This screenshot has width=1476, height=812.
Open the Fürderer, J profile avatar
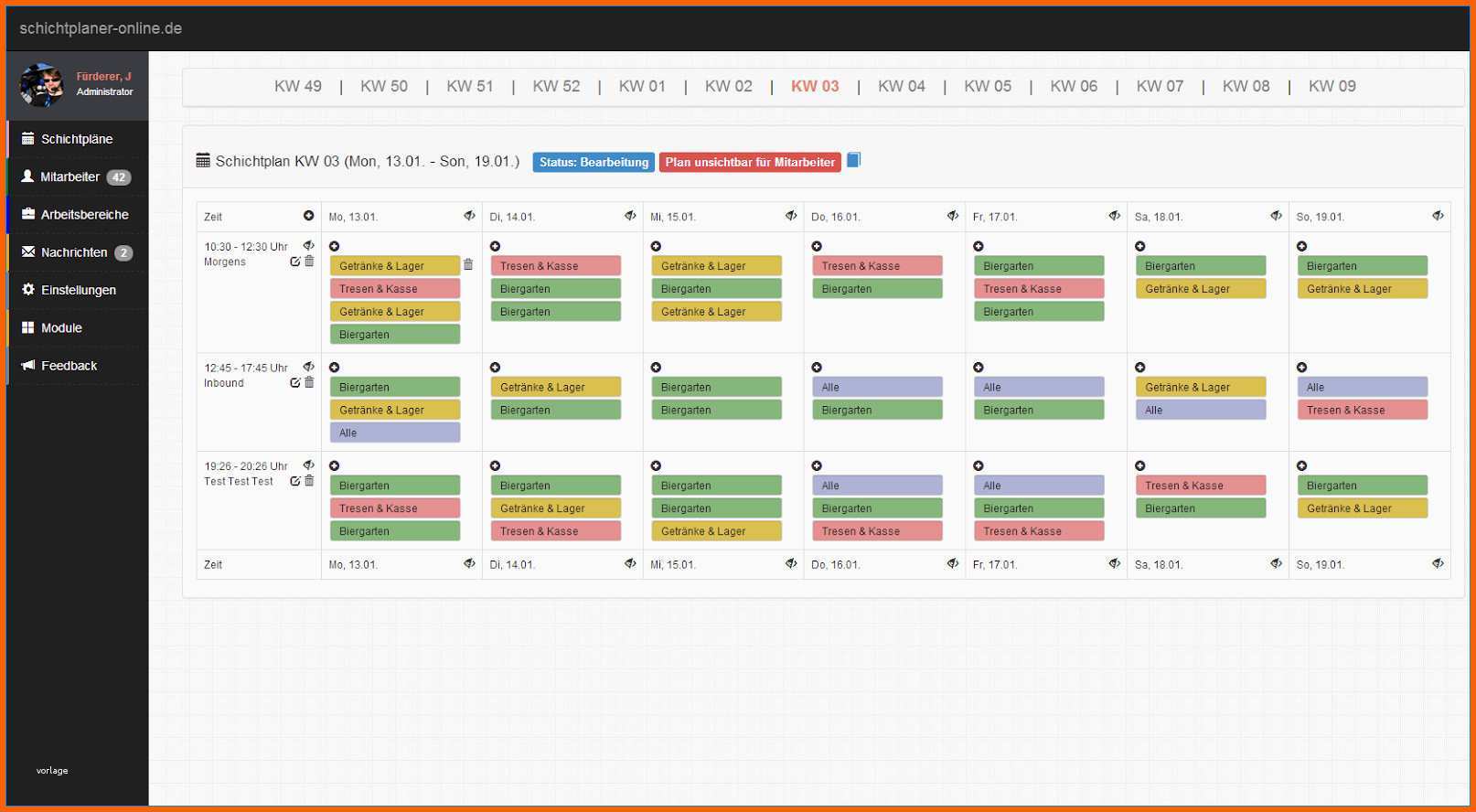pyautogui.click(x=42, y=85)
